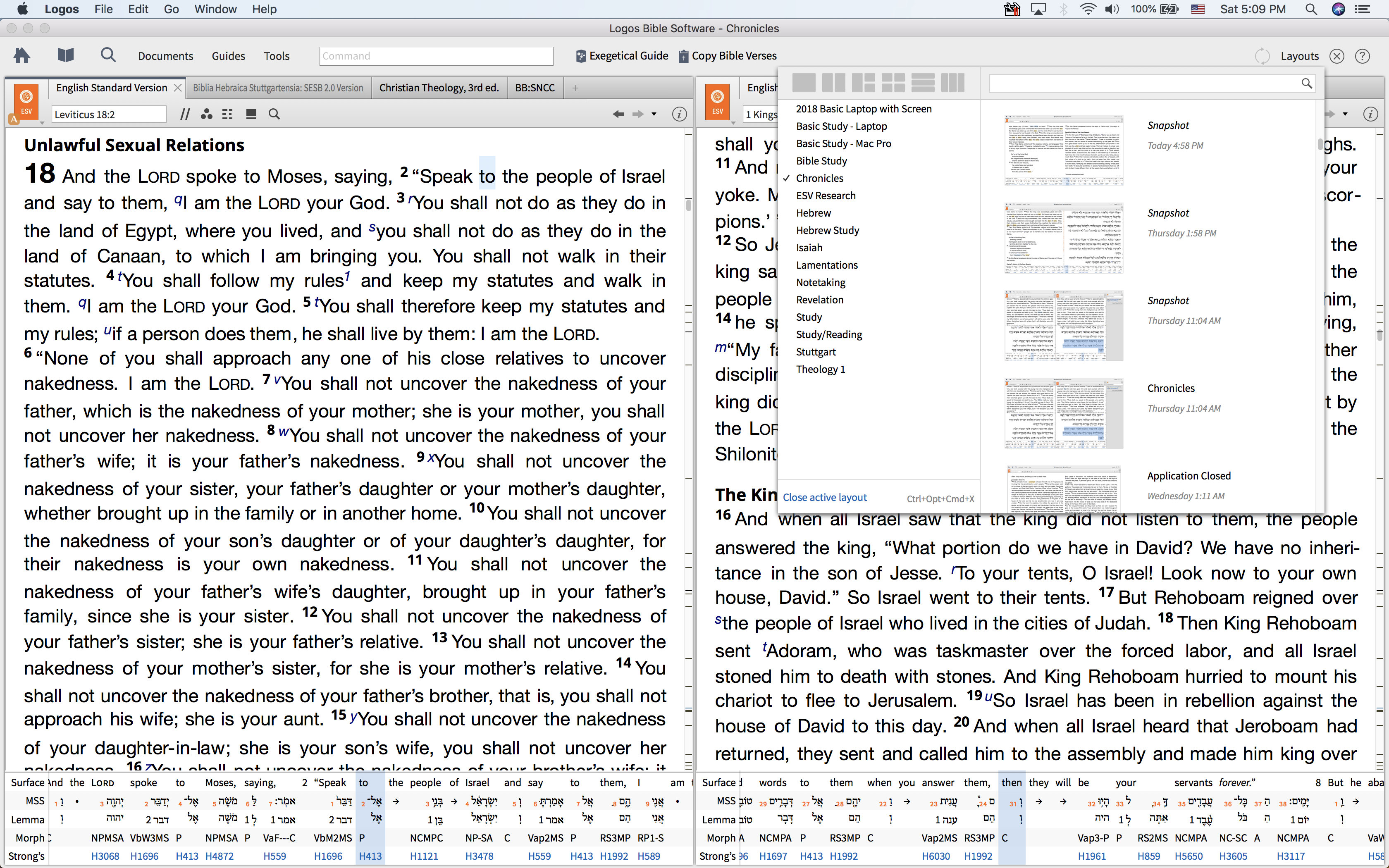This screenshot has height=868, width=1389.
Task: Click the parallel resources slashes icon
Action: [185, 114]
